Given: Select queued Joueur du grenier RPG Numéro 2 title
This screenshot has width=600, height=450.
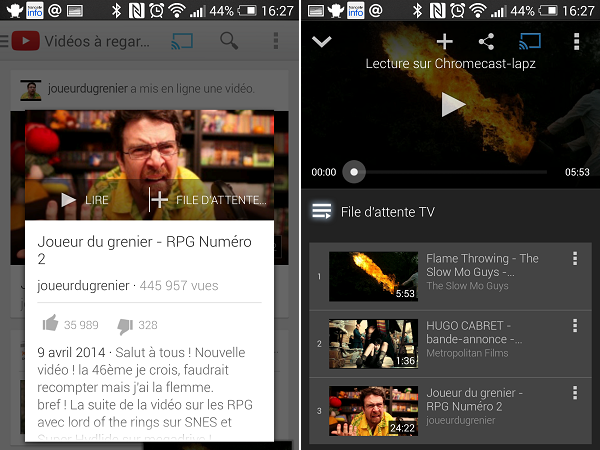Looking at the screenshot, I should (474, 399).
